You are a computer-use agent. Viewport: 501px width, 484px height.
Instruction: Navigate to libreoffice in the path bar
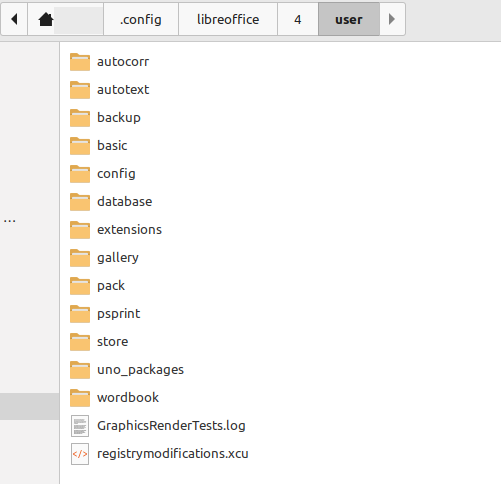(228, 19)
